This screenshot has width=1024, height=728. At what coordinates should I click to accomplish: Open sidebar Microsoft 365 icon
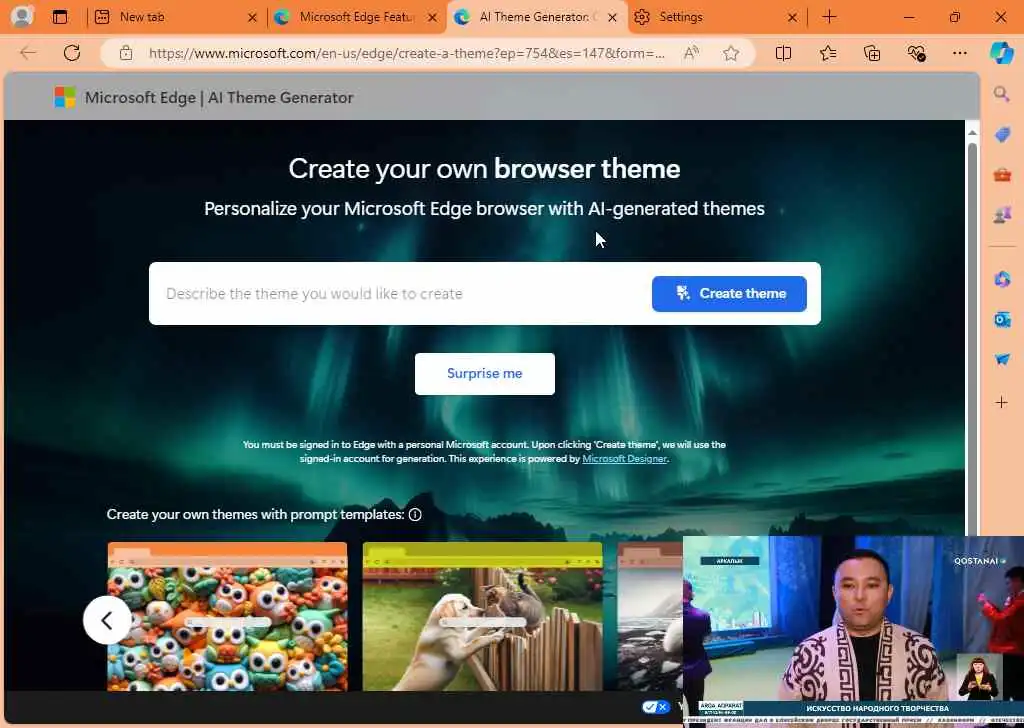(1002, 279)
